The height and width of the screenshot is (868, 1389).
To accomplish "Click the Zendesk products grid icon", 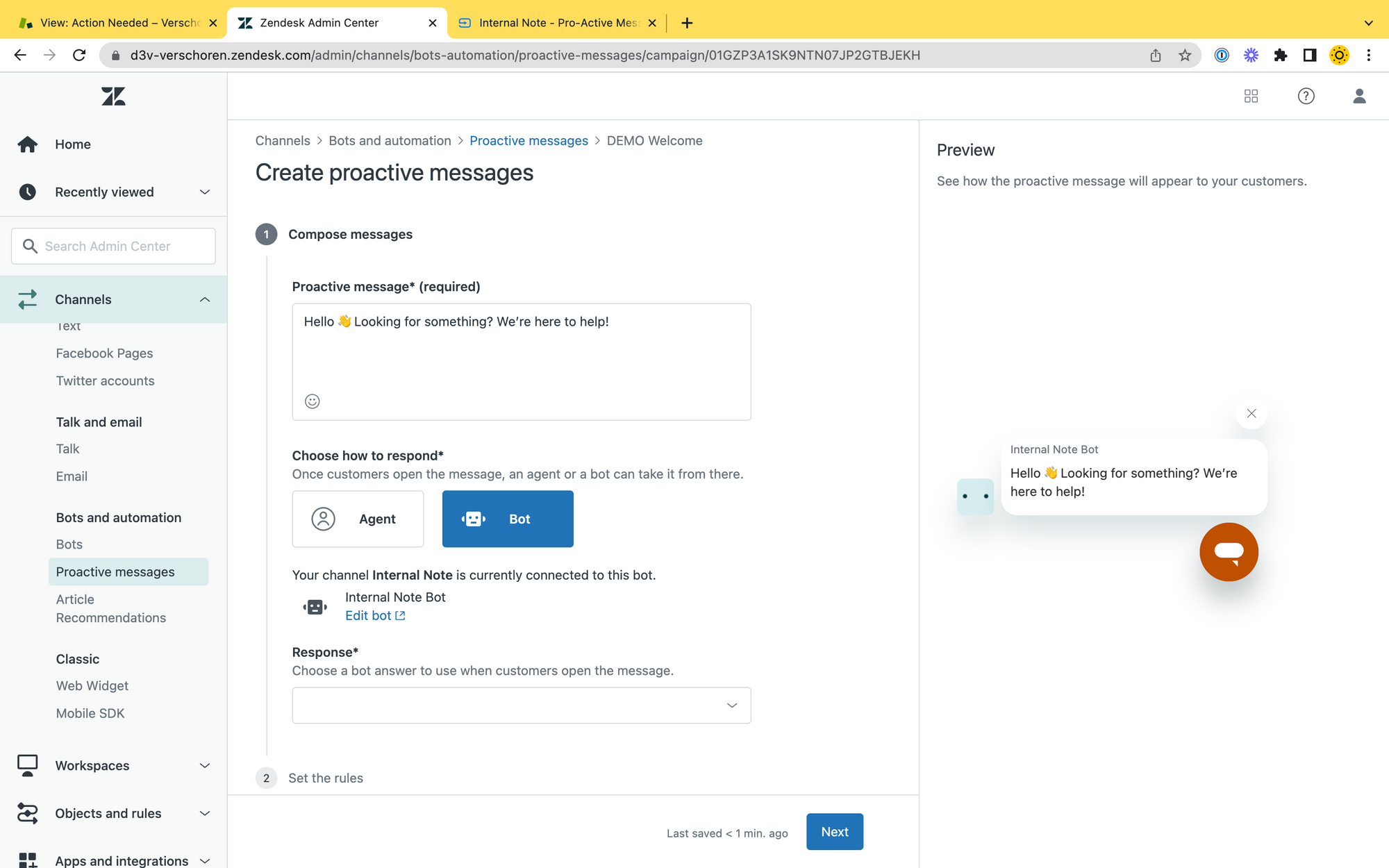I will point(1251,96).
